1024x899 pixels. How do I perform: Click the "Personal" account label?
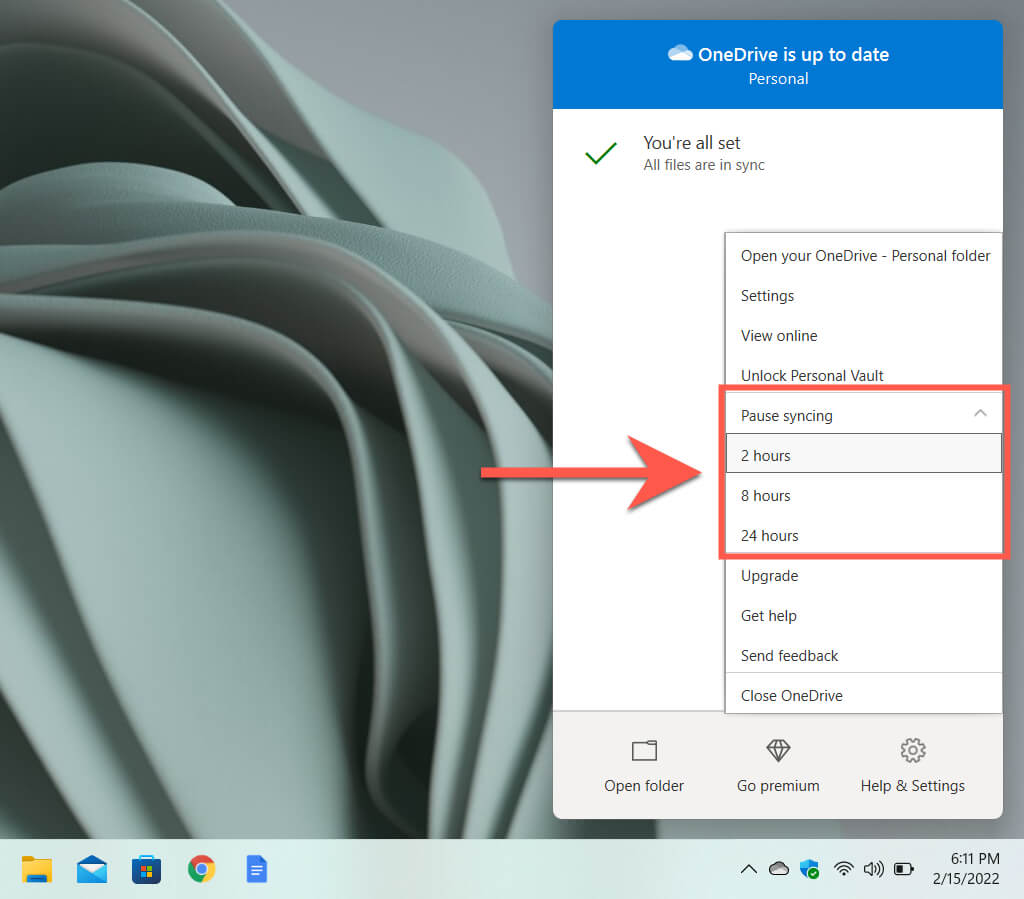point(778,79)
